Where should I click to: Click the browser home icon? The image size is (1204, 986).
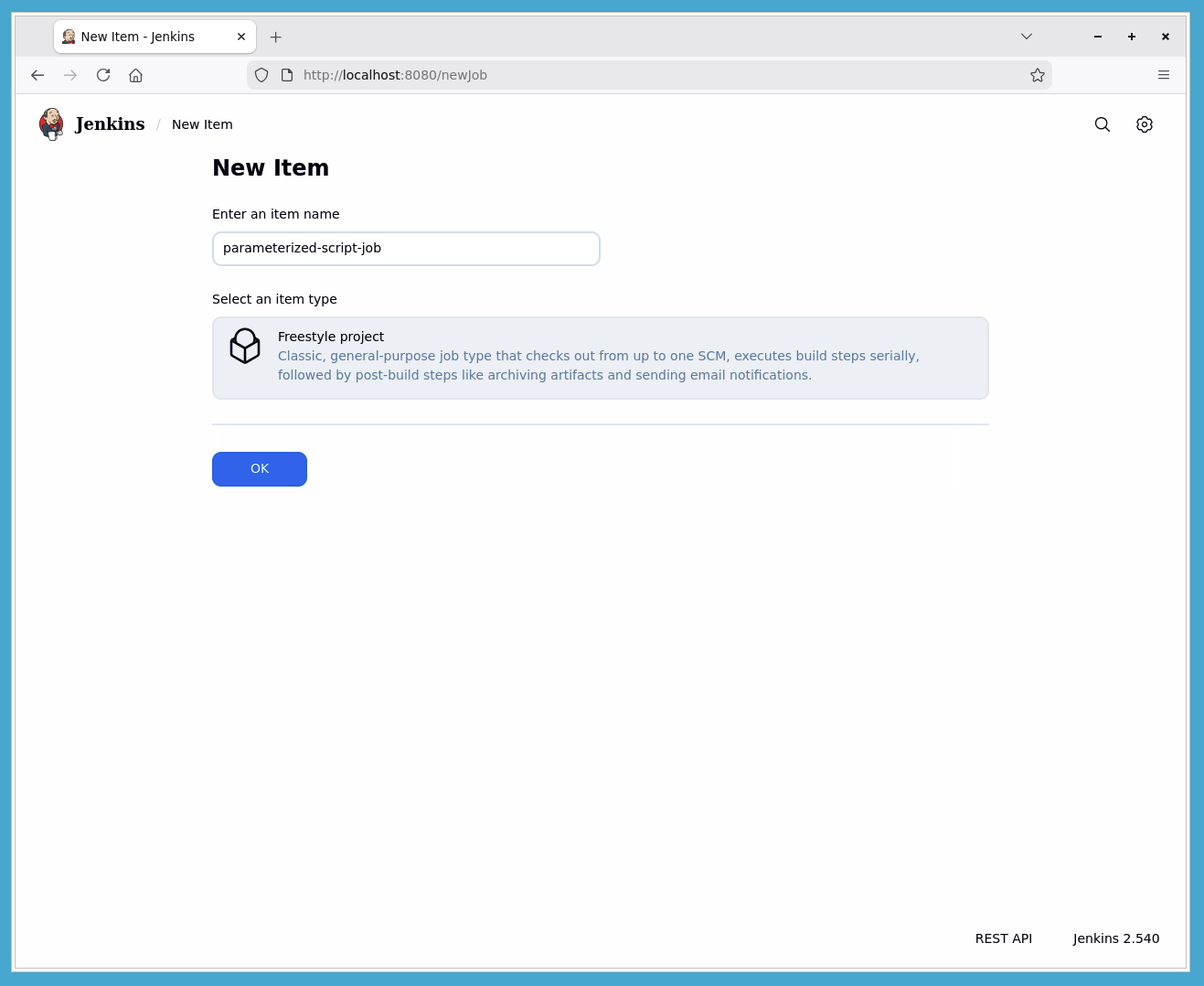pos(135,75)
